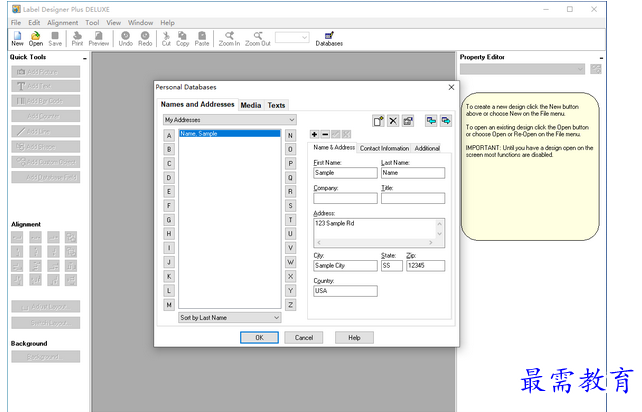Click the database properties icon next to X
Image resolution: width=642 pixels, height=412 pixels.
[x=408, y=121]
